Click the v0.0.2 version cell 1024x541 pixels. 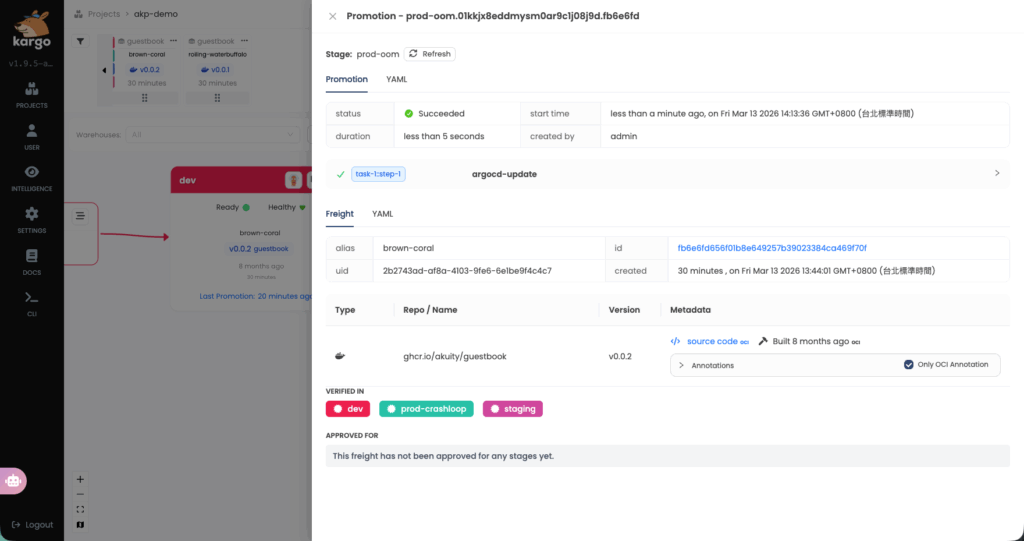pyautogui.click(x=620, y=357)
